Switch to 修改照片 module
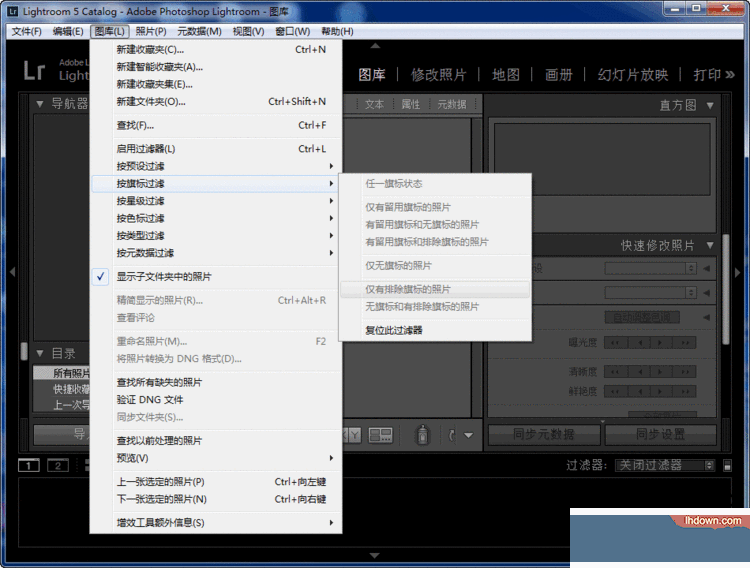 438,75
